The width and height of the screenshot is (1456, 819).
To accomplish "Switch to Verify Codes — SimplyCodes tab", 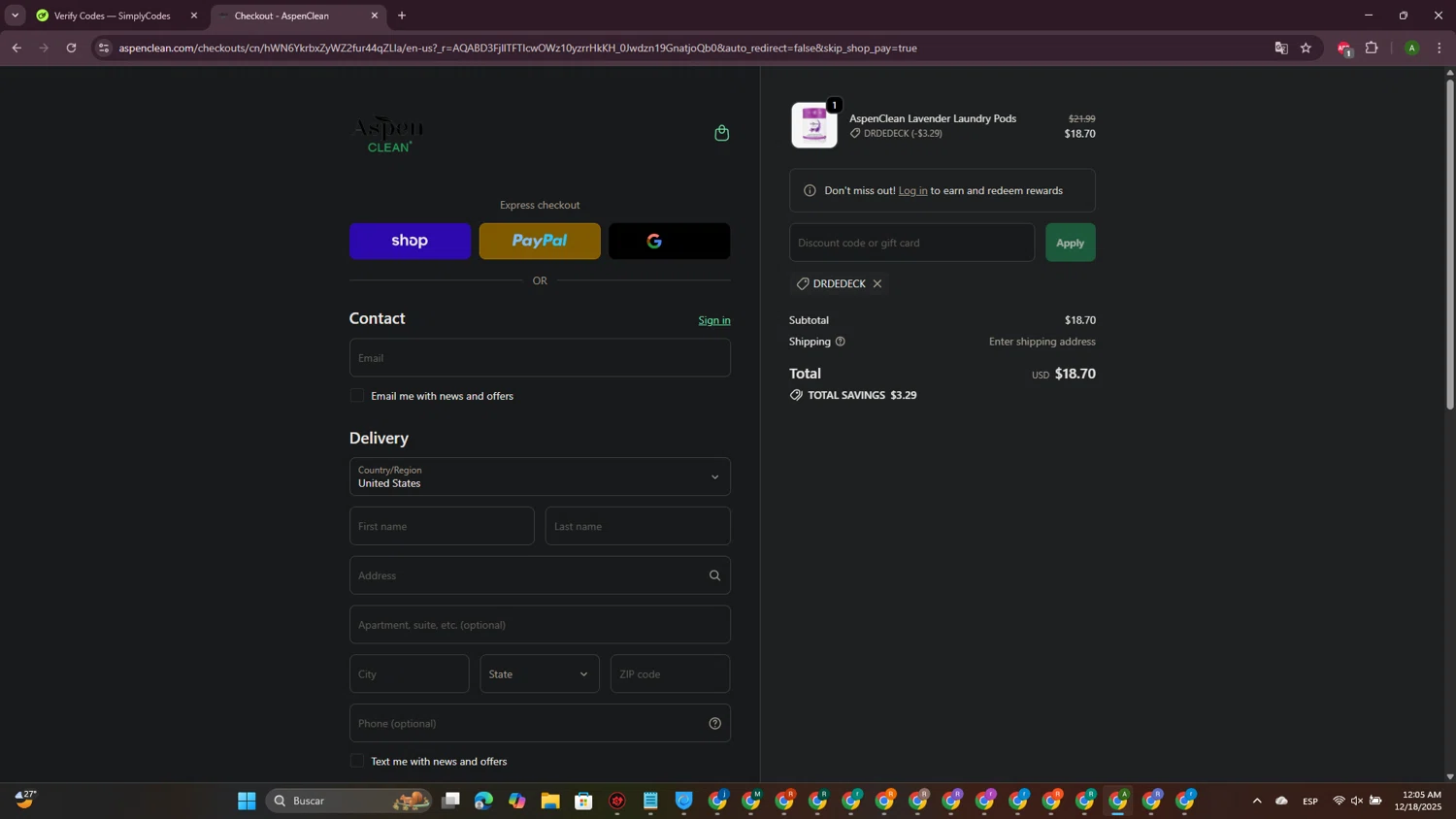I will (112, 16).
